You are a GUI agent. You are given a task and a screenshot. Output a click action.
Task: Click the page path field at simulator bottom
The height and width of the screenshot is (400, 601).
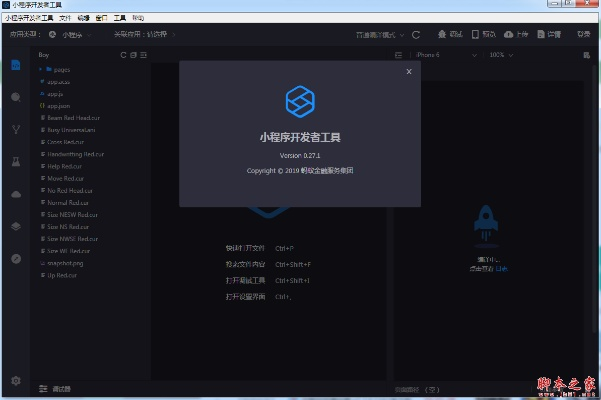tap(417, 390)
